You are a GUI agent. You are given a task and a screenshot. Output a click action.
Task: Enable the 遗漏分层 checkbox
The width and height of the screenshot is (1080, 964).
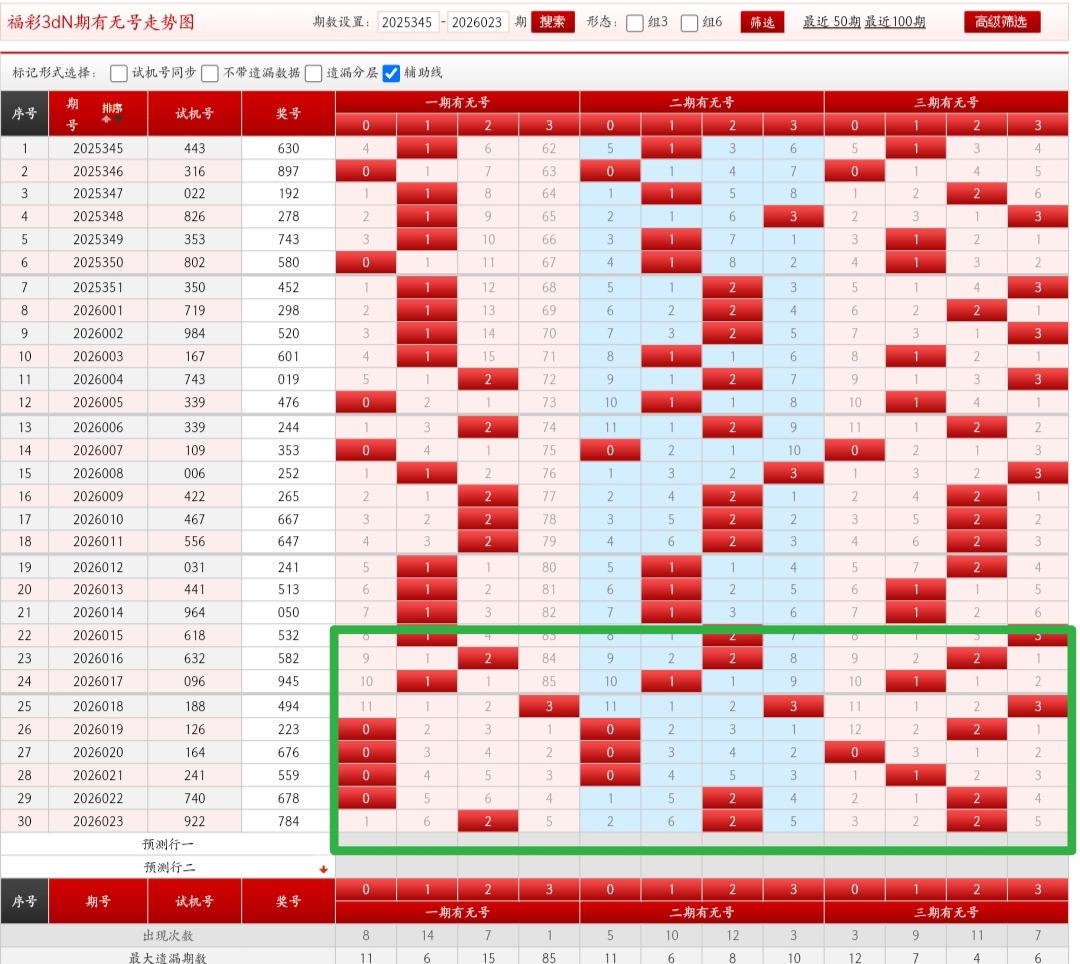313,73
